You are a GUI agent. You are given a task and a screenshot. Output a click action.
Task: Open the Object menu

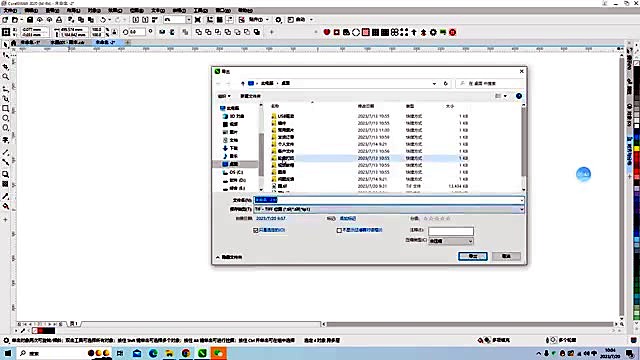coord(94,10)
